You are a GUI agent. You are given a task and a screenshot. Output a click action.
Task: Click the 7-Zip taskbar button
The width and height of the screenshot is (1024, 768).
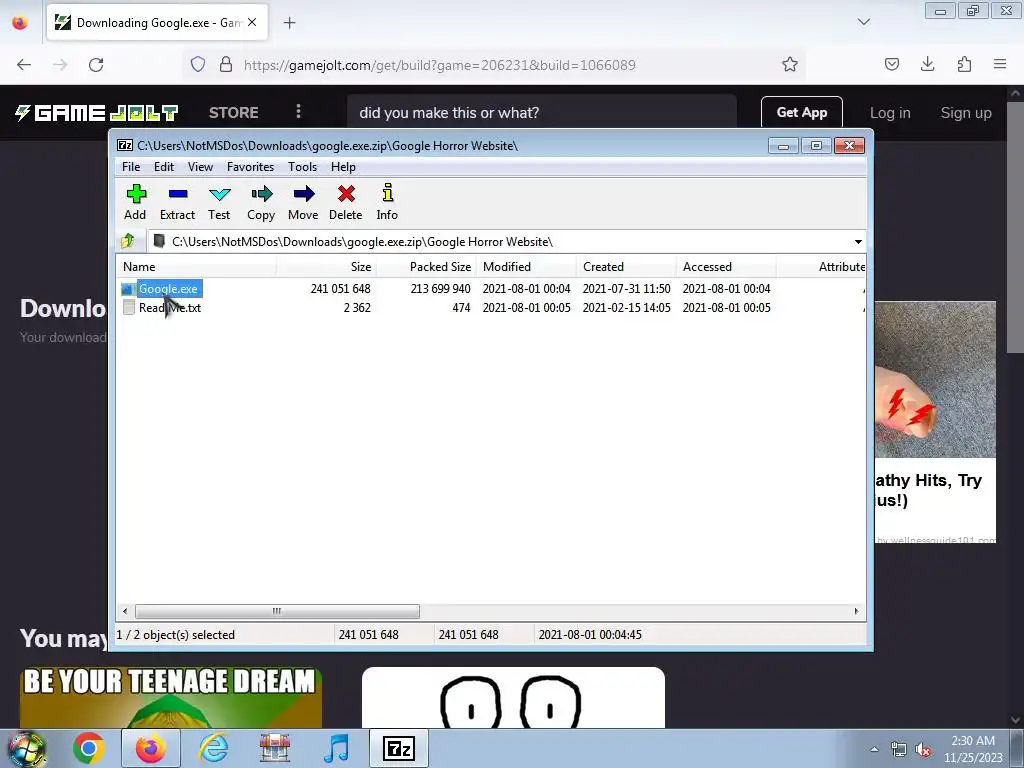(398, 748)
